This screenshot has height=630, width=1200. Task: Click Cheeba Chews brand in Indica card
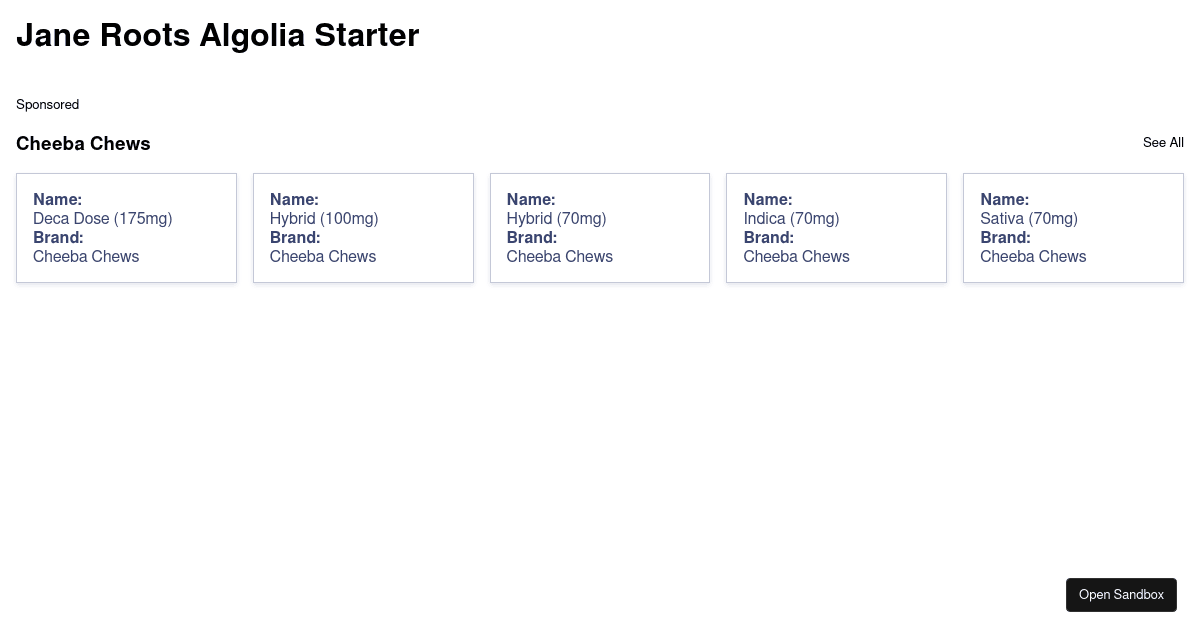click(796, 257)
